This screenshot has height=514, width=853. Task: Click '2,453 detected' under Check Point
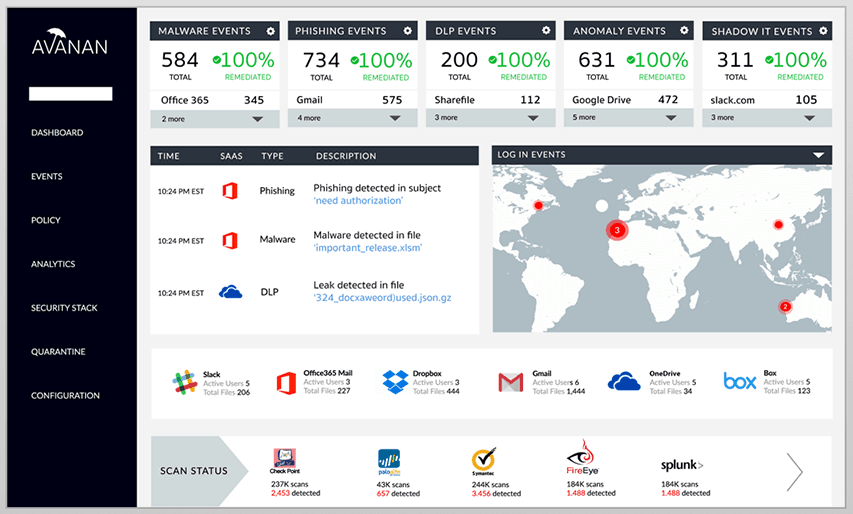tap(296, 493)
